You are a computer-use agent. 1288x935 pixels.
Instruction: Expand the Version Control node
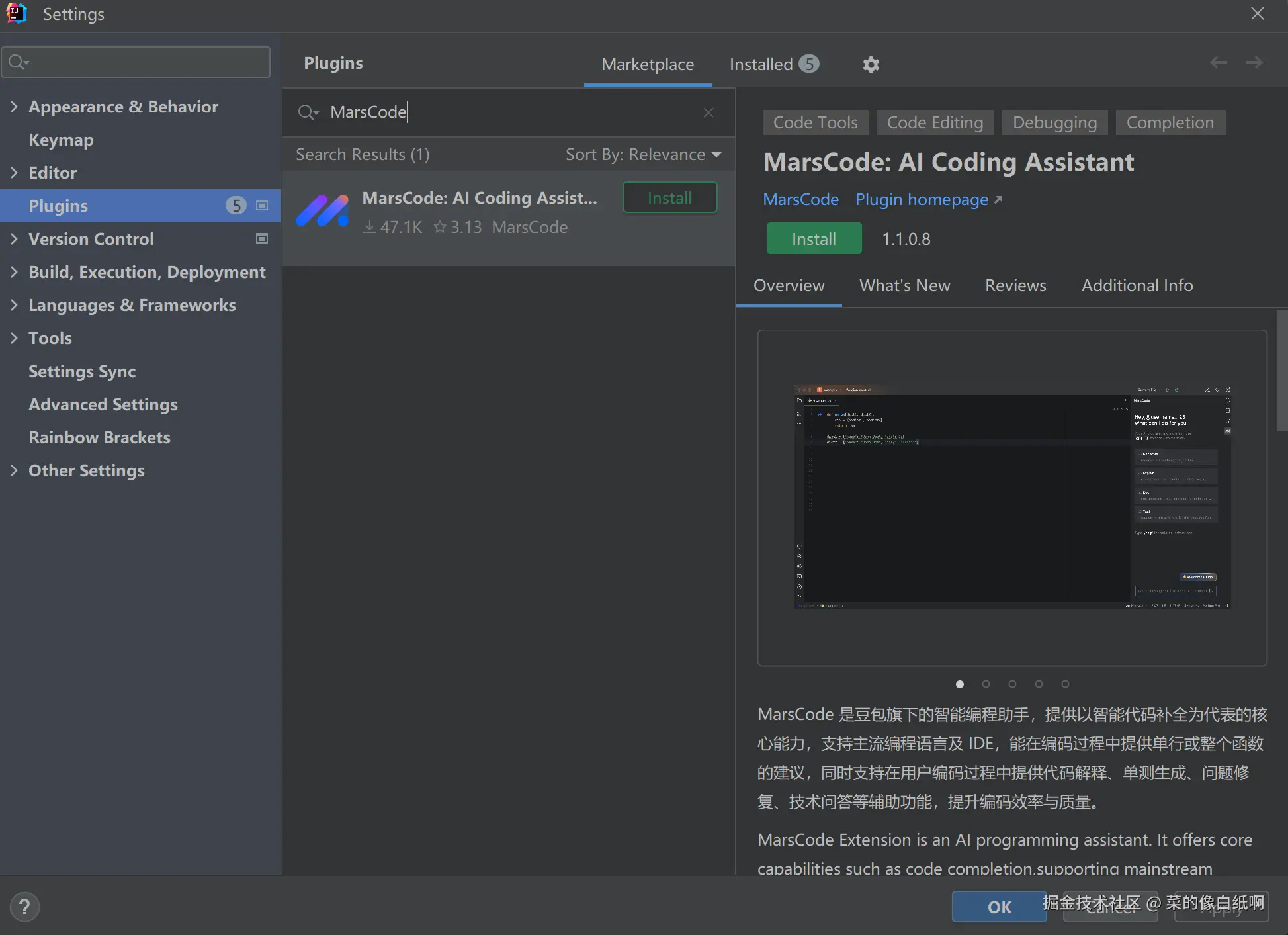(14, 239)
